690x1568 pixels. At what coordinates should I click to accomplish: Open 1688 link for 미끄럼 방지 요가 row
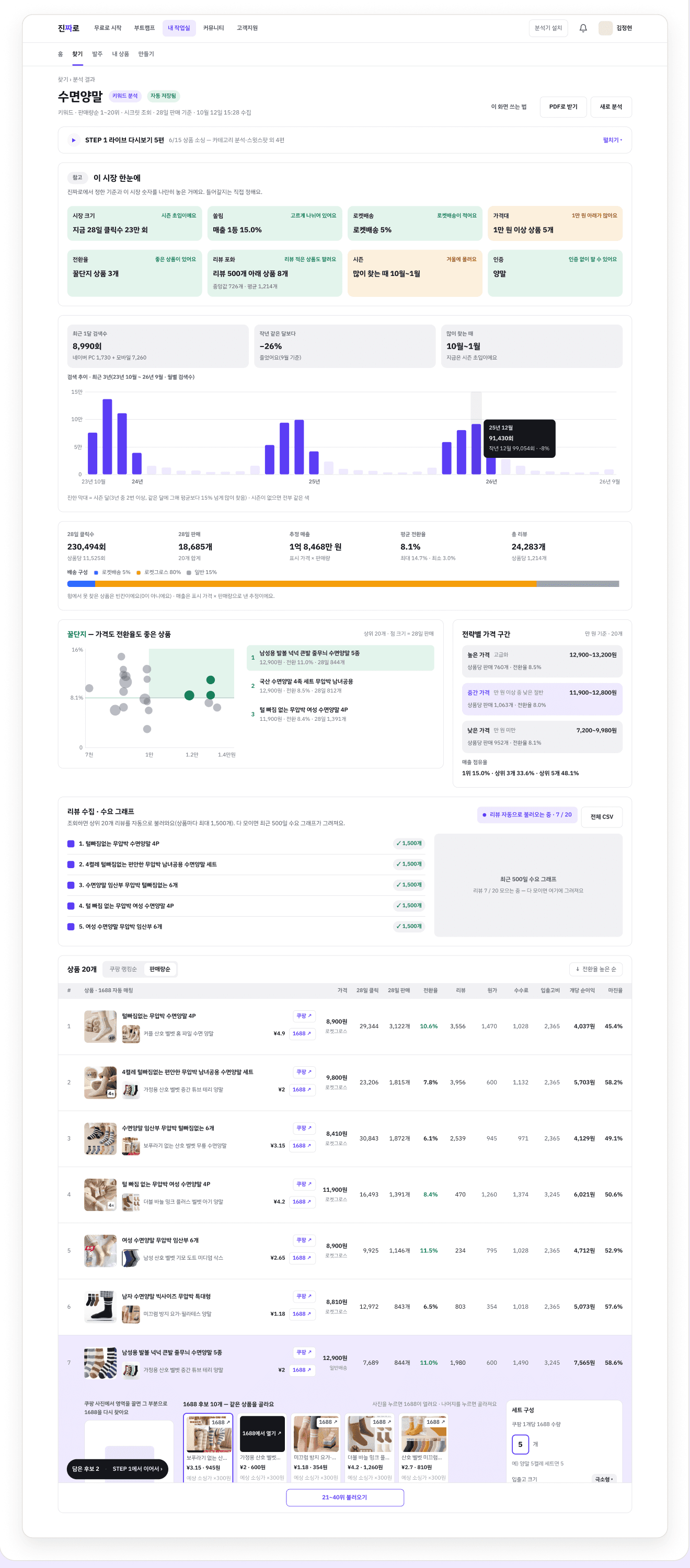coord(302,1313)
